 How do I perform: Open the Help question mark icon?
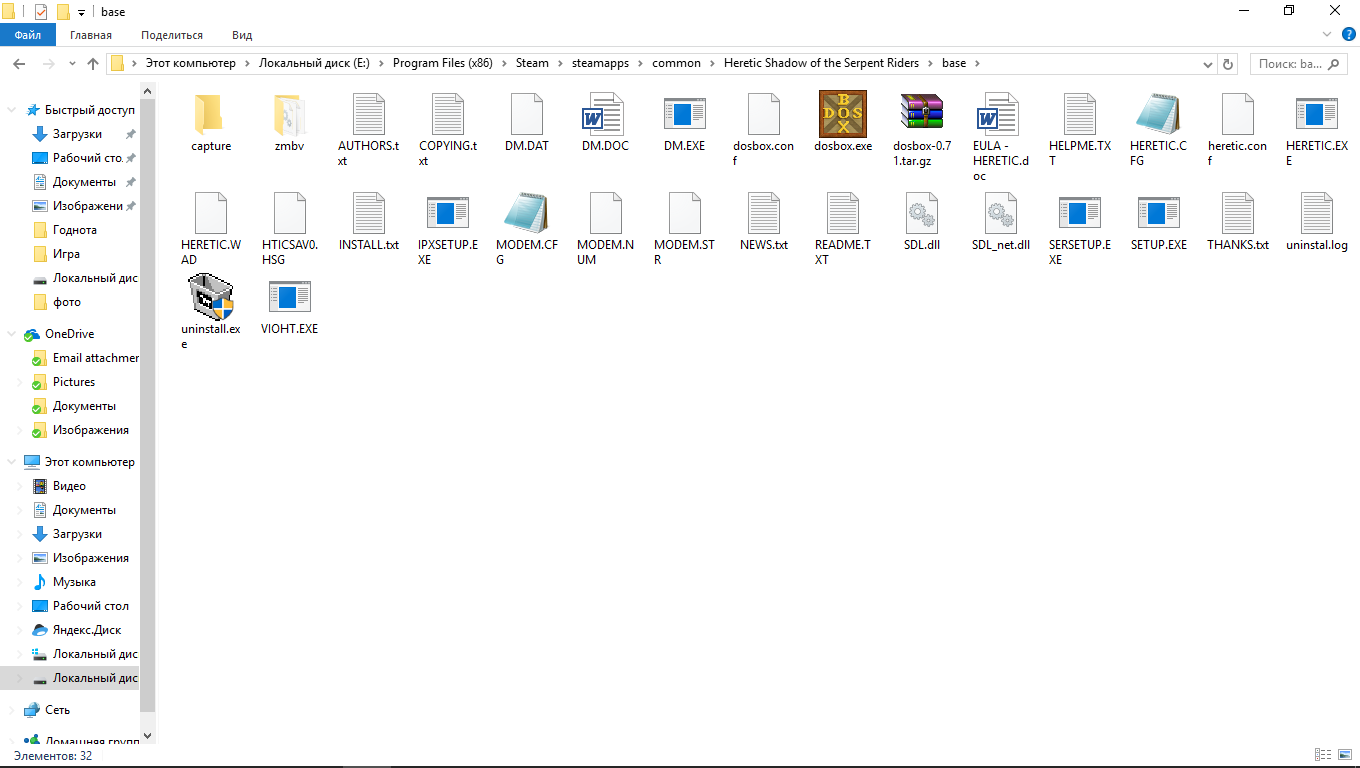[x=1348, y=34]
